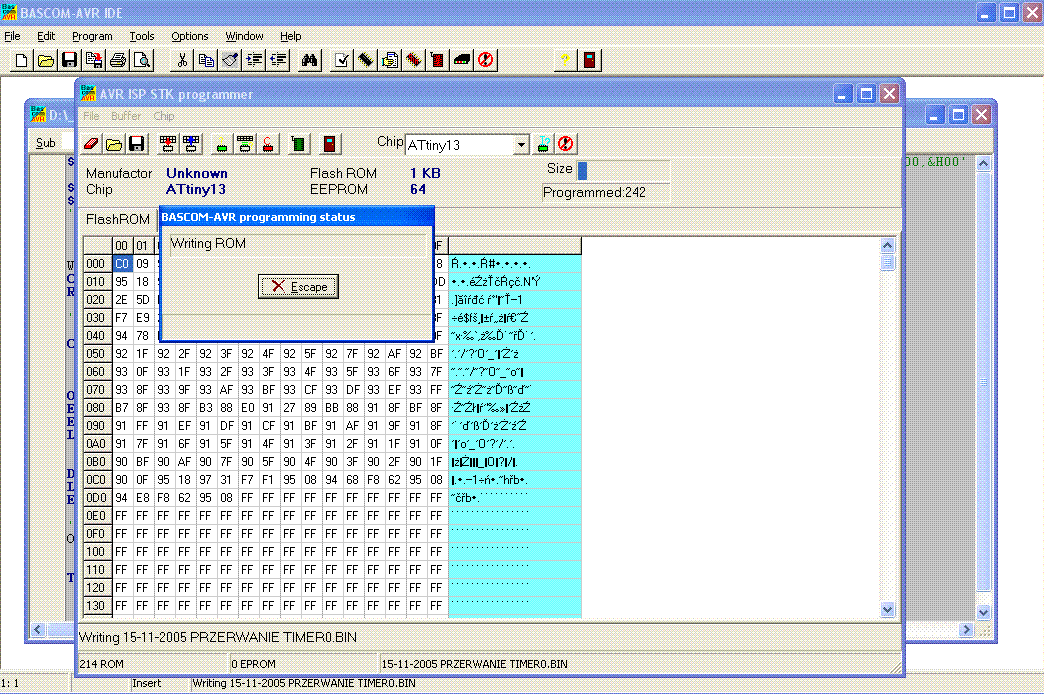Select the C0 cell in row 000
This screenshot has height=694, width=1044.
122,264
